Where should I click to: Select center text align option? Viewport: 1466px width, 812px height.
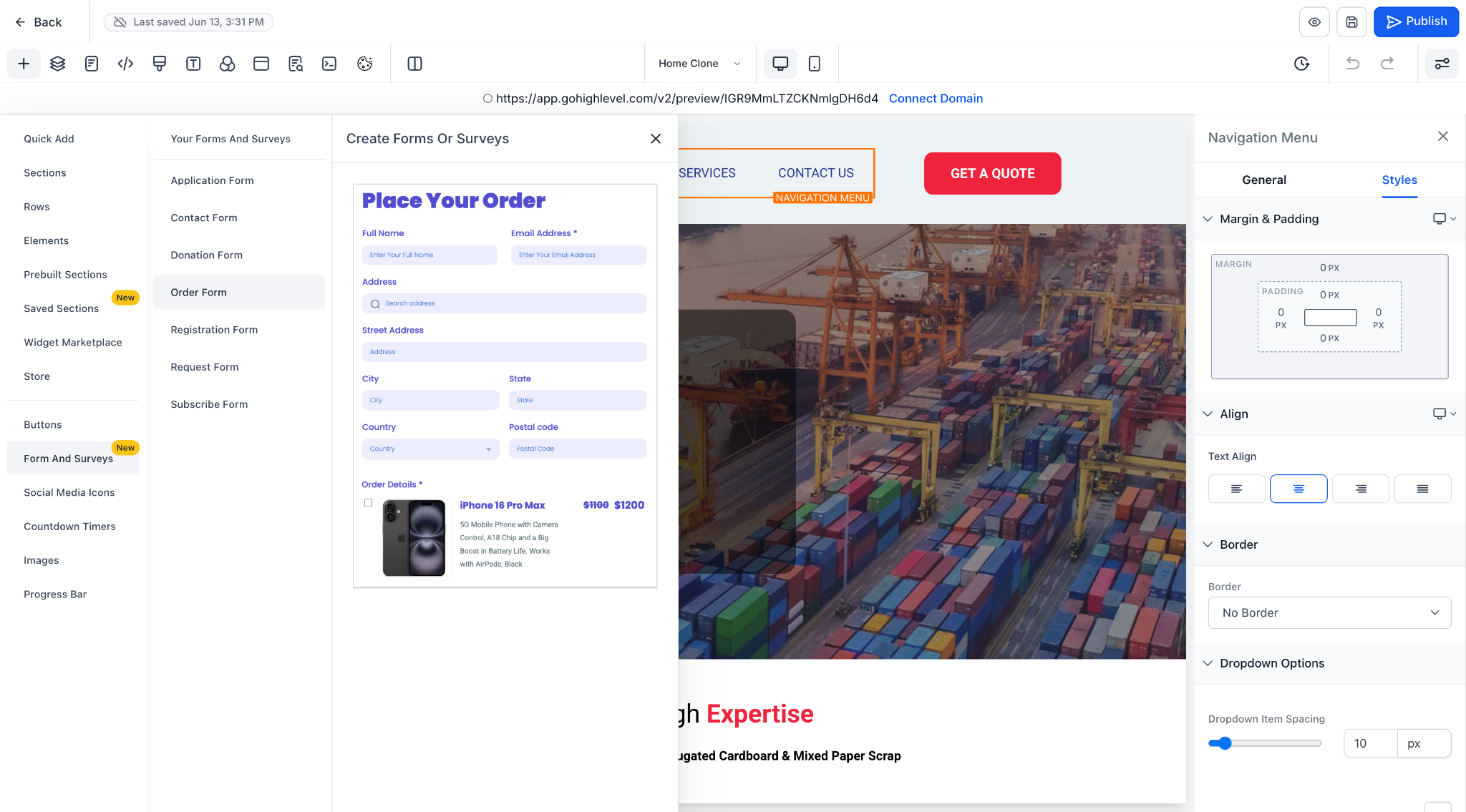coord(1298,489)
